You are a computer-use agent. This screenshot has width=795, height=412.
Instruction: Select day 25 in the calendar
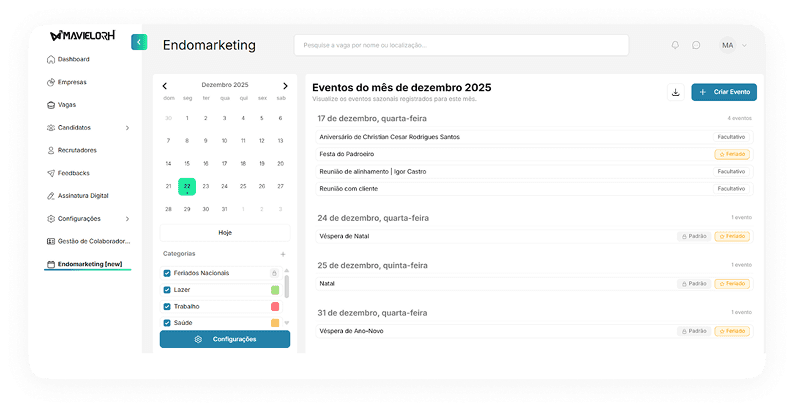coord(243,186)
